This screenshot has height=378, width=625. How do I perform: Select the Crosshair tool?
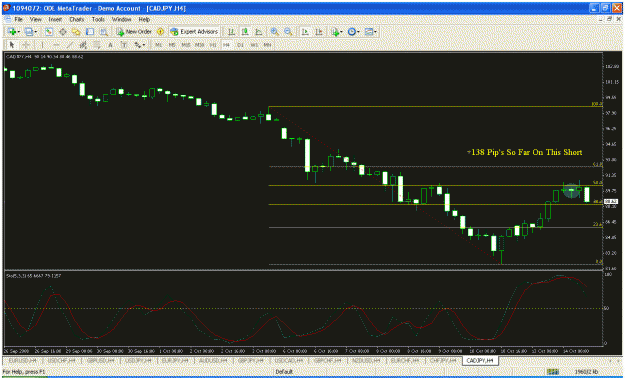(x=26, y=45)
